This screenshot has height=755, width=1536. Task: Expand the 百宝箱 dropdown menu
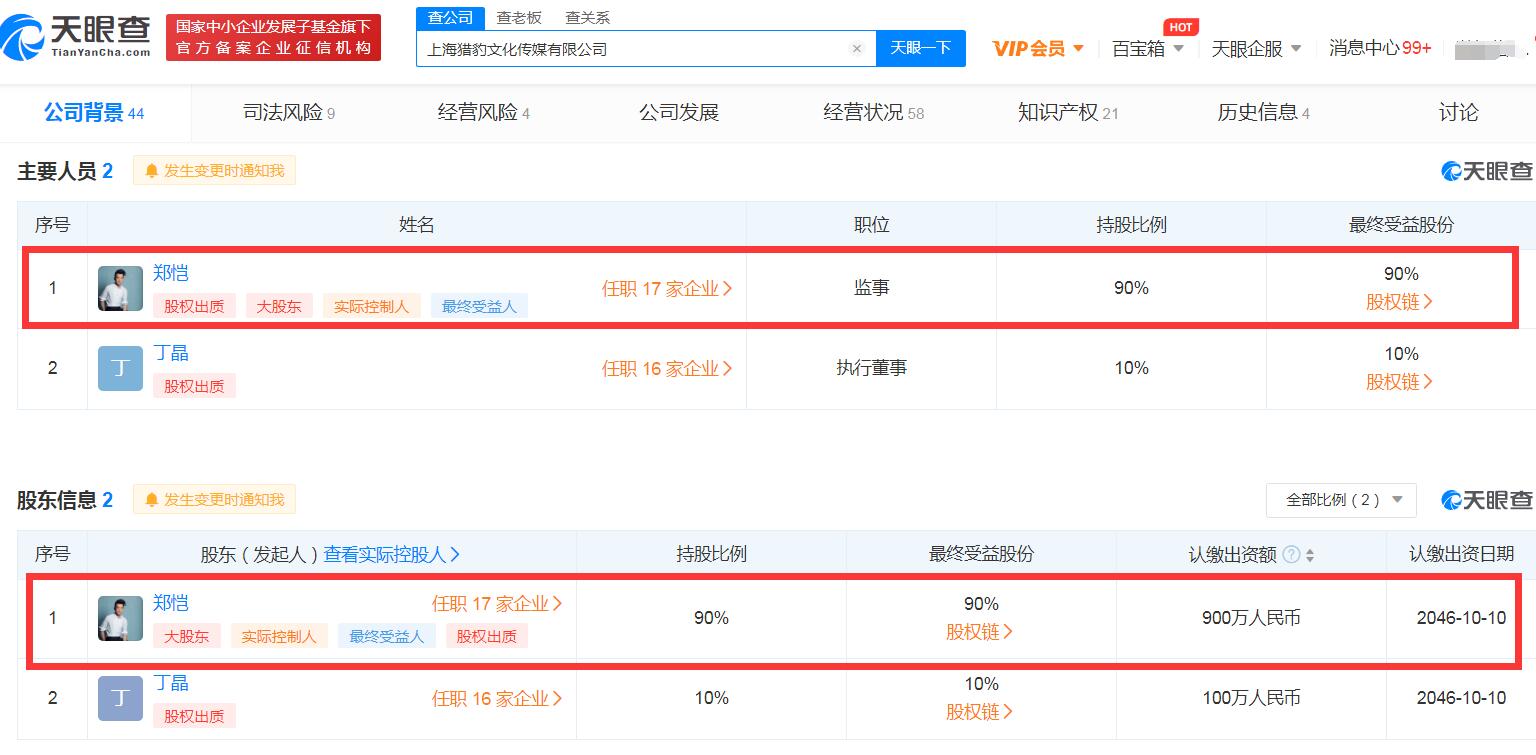(x=1147, y=48)
